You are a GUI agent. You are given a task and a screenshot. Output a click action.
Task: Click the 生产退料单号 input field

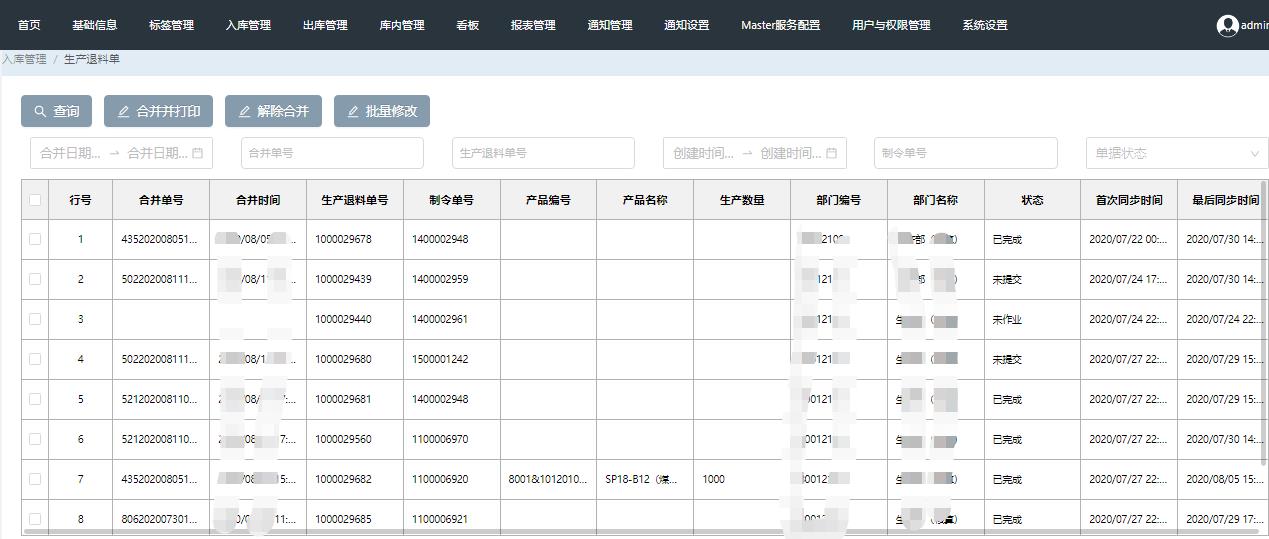point(543,153)
